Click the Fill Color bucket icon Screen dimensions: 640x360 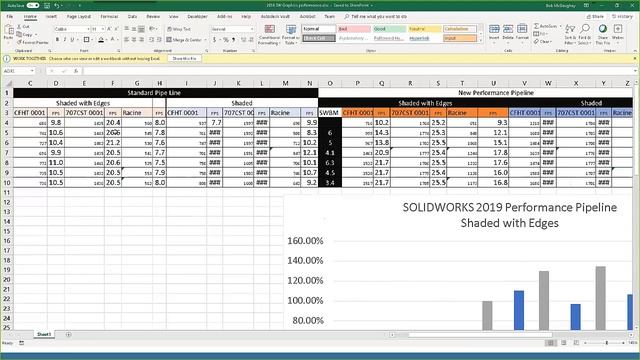101,40
